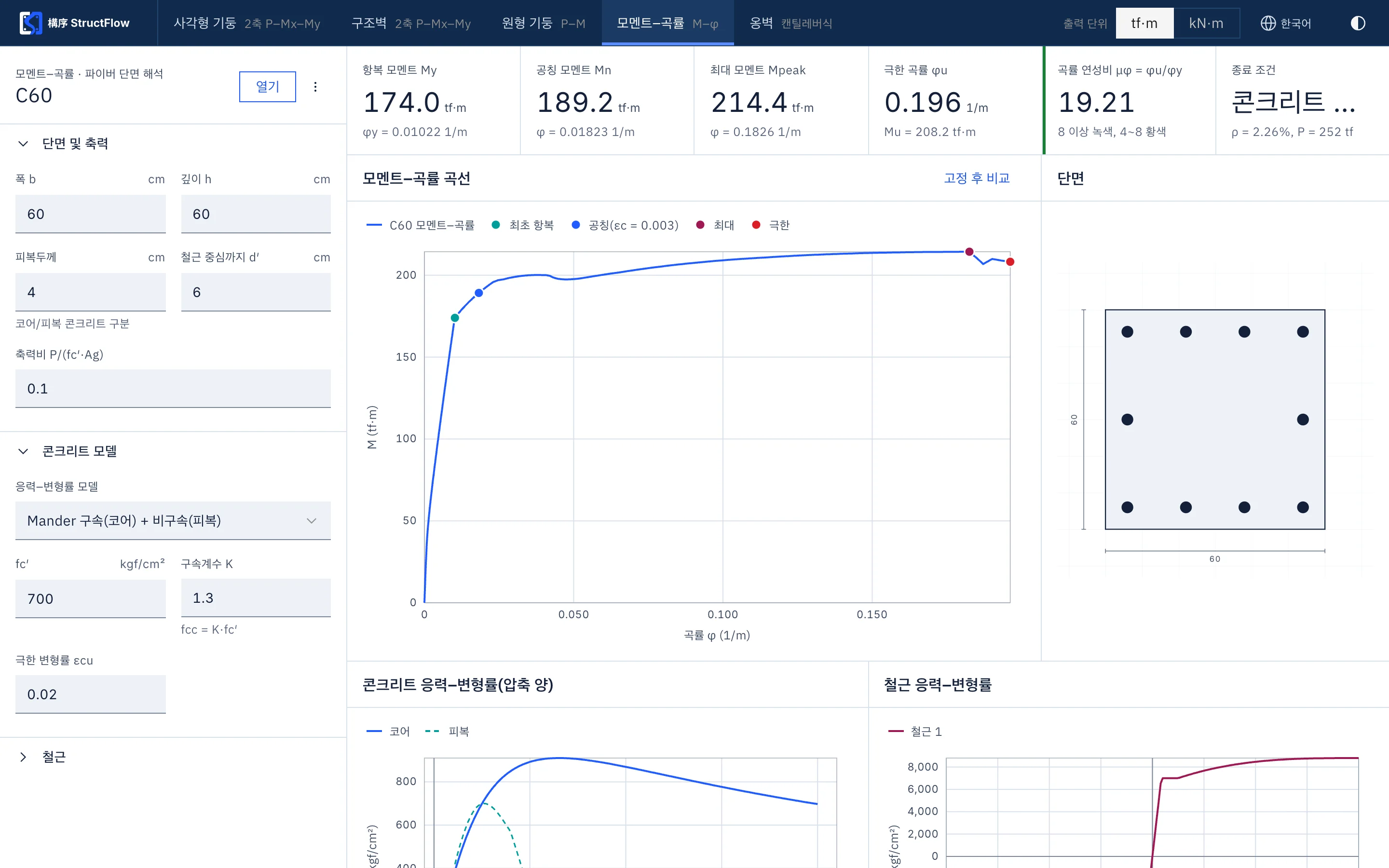The width and height of the screenshot is (1389, 868).
Task: Click the 고정 후 비교 link
Action: pos(976,178)
